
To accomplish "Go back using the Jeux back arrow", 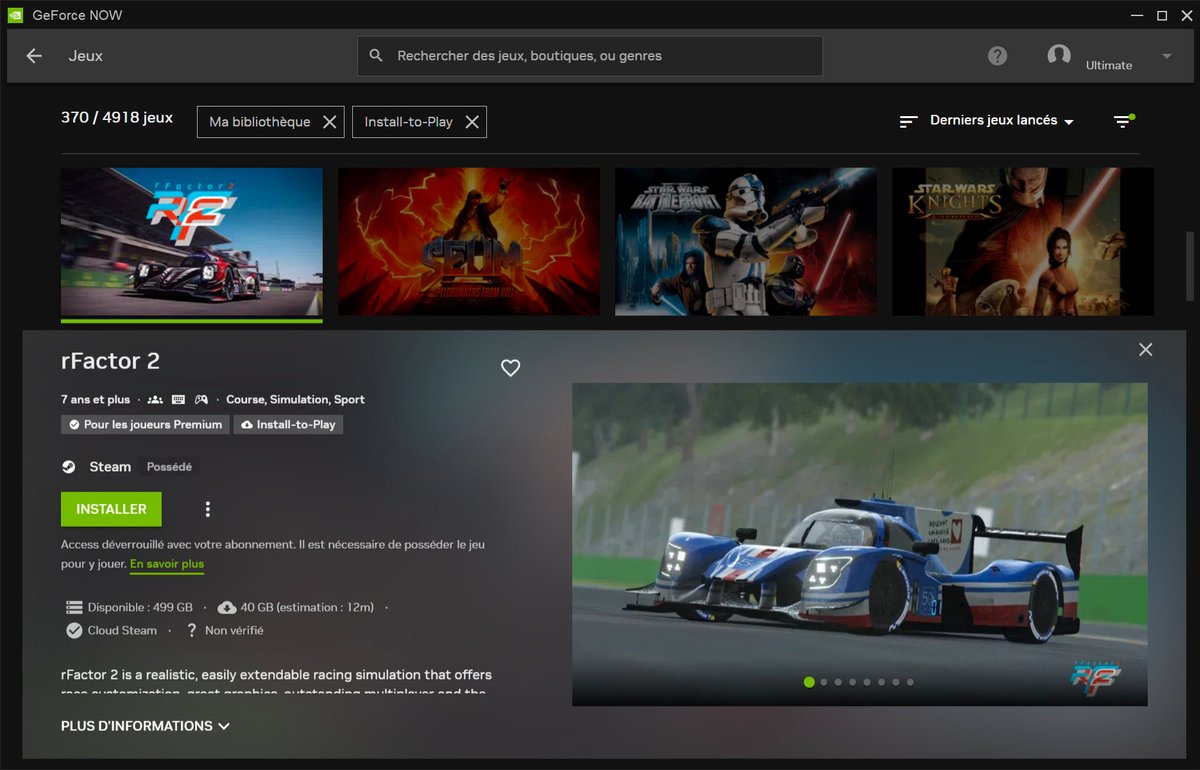I will click(x=33, y=56).
